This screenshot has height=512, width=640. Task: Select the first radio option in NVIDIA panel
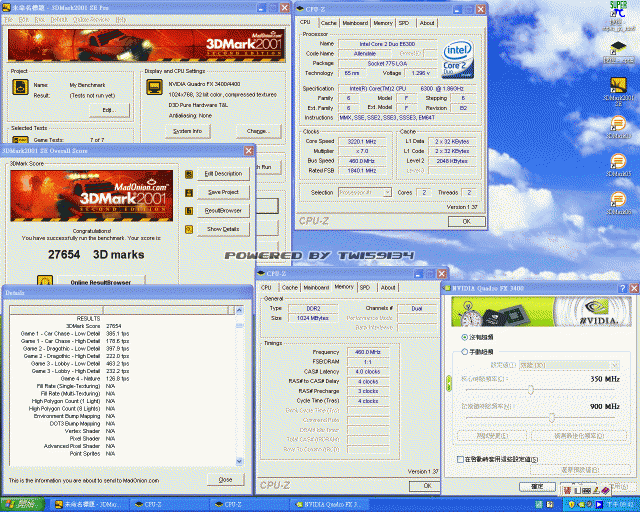coord(464,337)
